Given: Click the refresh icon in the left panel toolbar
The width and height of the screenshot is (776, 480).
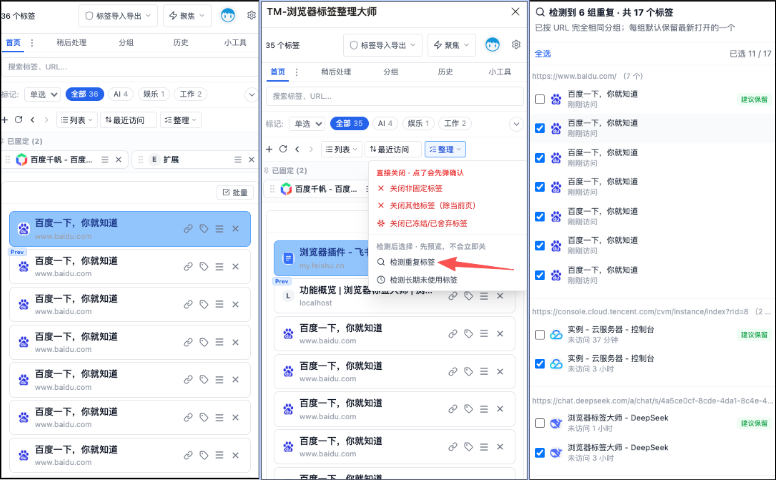Looking at the screenshot, I should click(x=18, y=120).
